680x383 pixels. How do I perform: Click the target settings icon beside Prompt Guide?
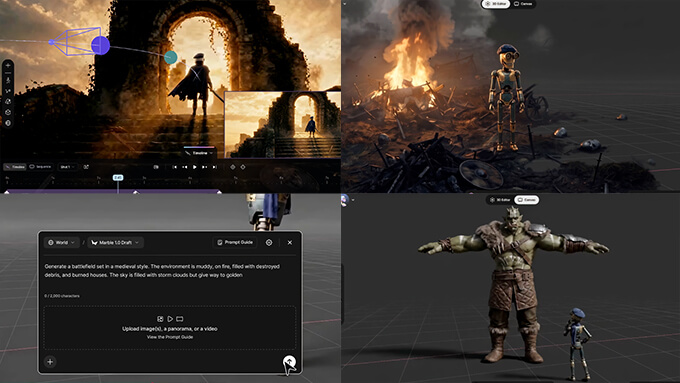[x=269, y=242]
